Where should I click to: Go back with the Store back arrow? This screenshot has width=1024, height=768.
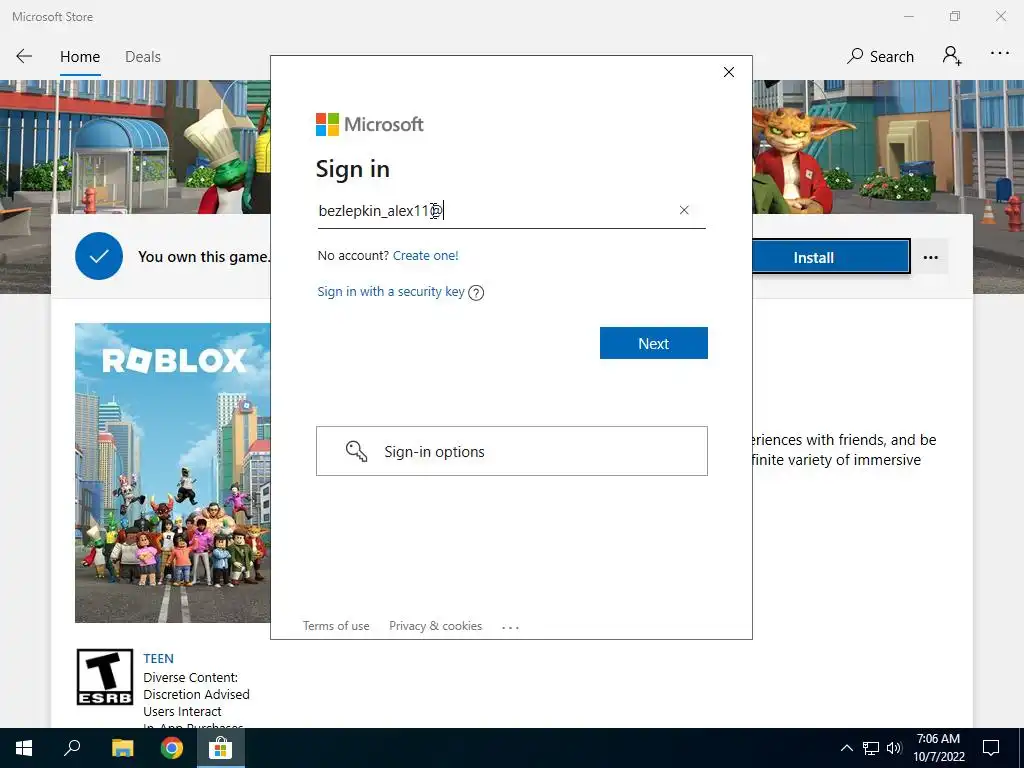24,56
